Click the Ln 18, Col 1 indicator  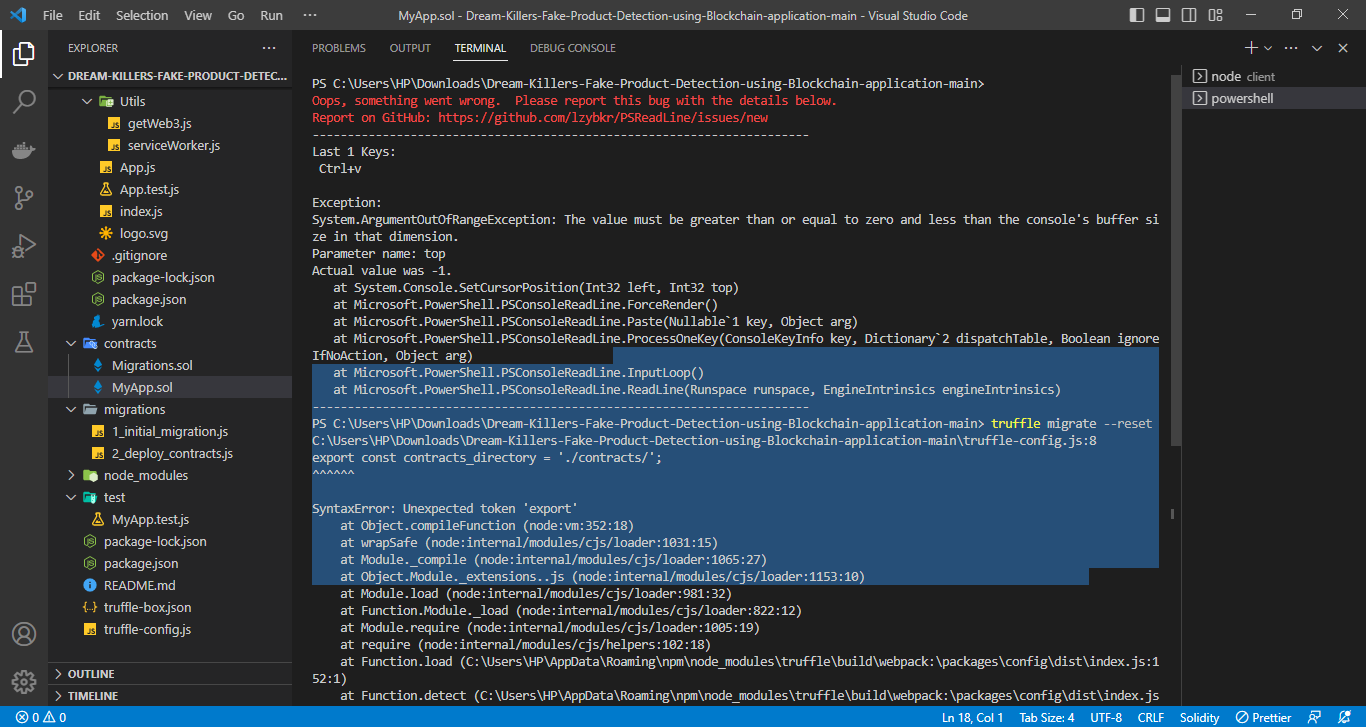point(973,717)
